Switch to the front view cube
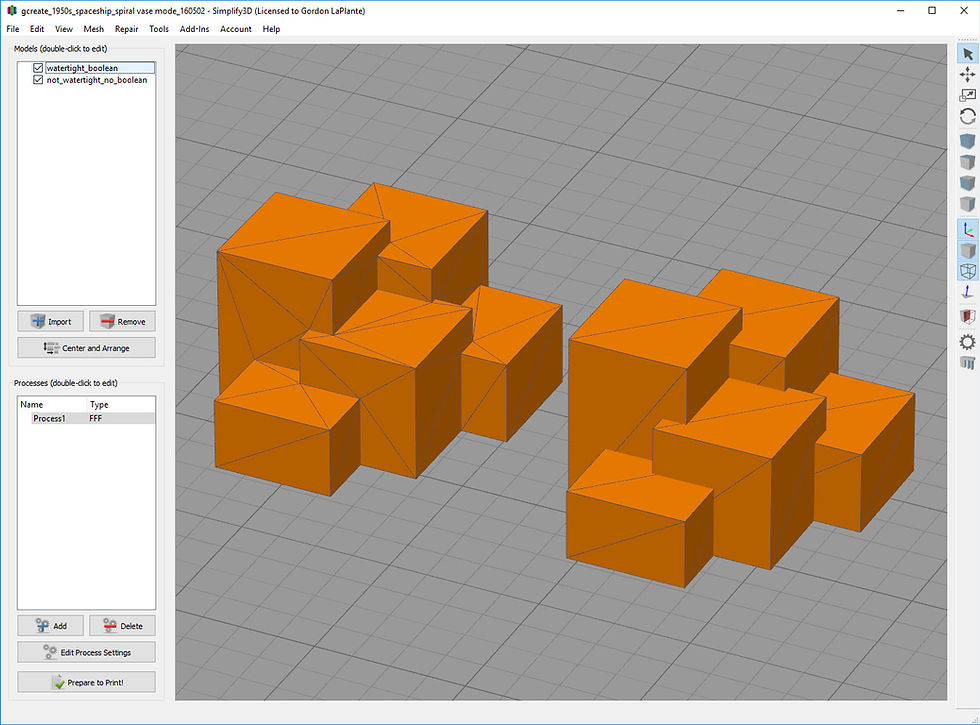Screen dimensions: 980x725 click(968, 183)
